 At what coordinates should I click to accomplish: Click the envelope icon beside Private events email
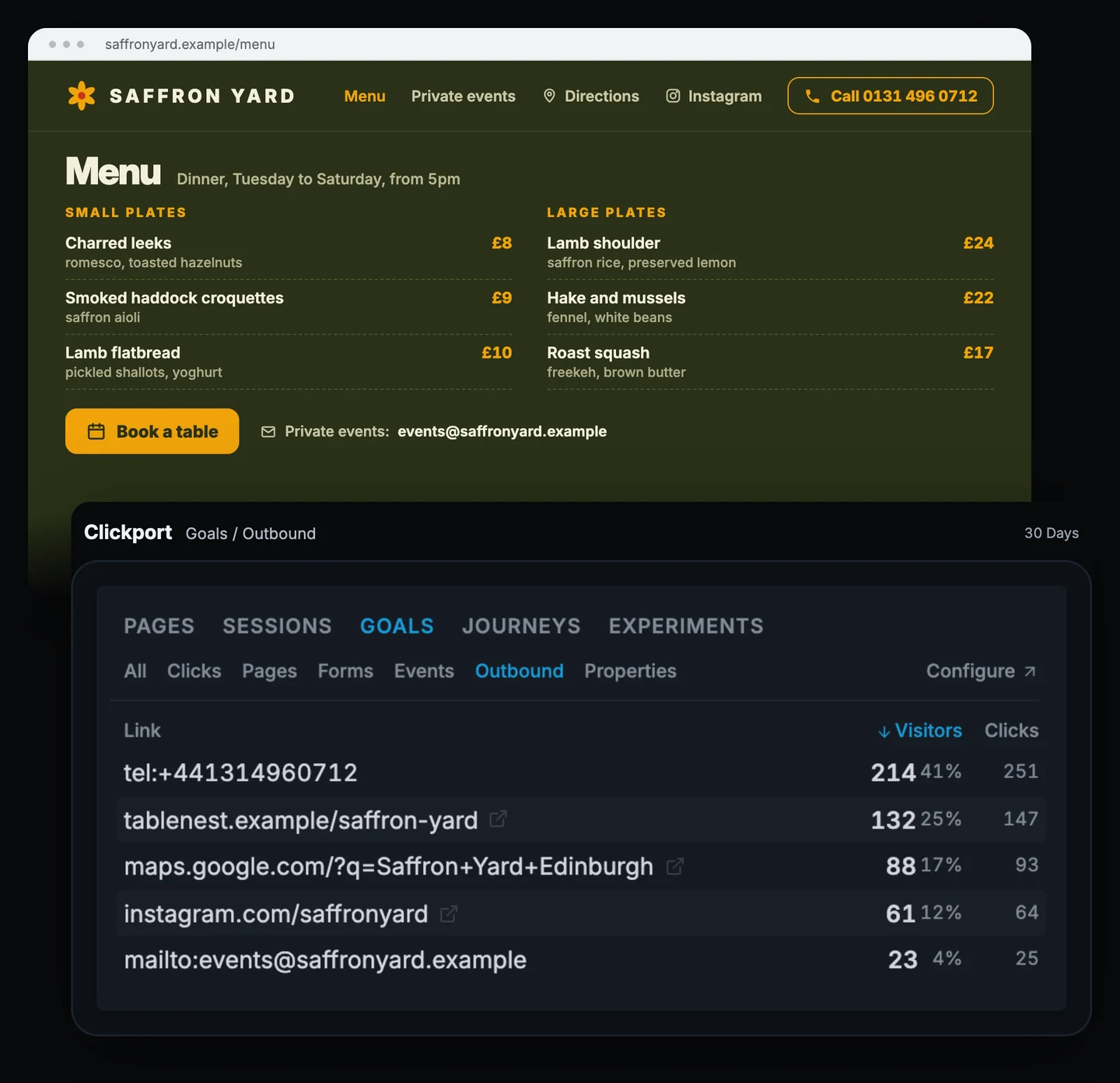pyautogui.click(x=268, y=432)
